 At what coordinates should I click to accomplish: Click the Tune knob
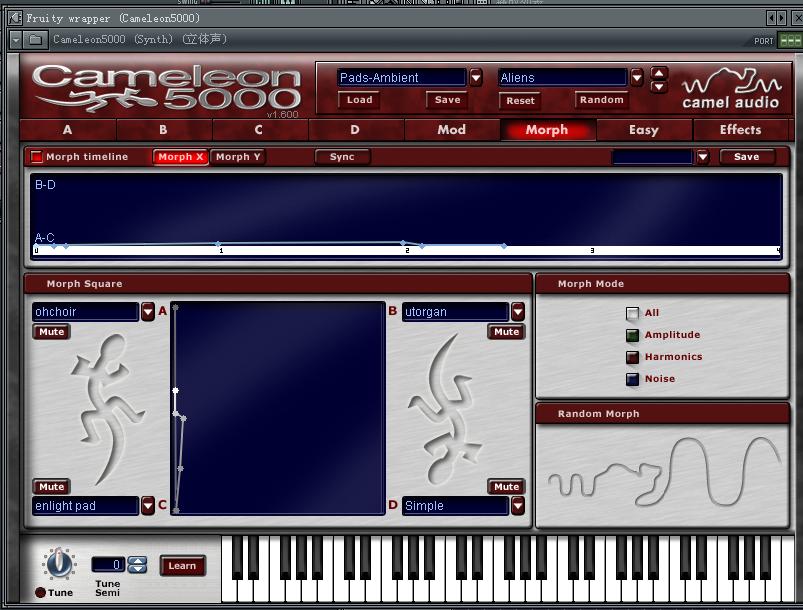[59, 563]
